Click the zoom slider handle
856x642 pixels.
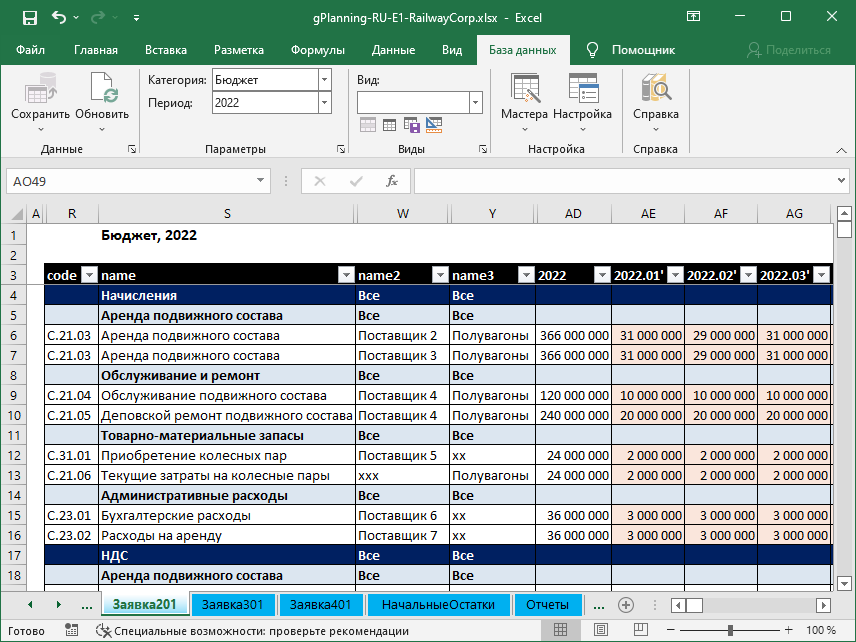730,630
